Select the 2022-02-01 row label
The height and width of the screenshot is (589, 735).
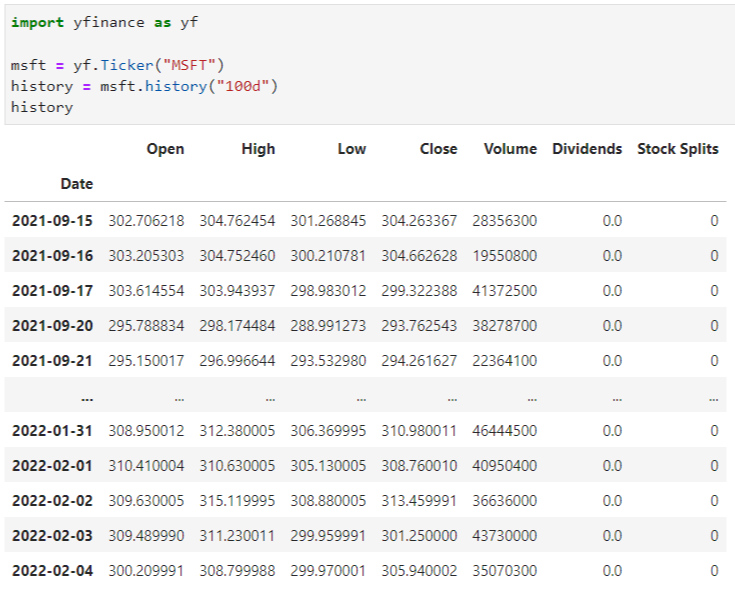pos(52,466)
